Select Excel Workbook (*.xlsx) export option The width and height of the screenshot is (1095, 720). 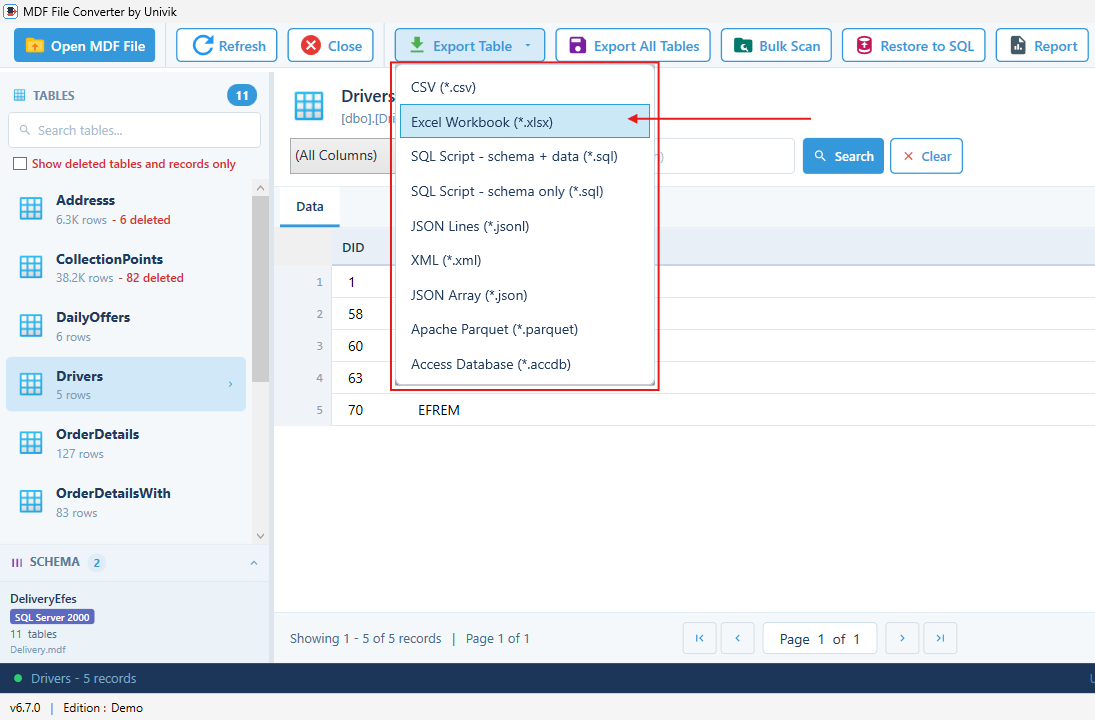524,122
